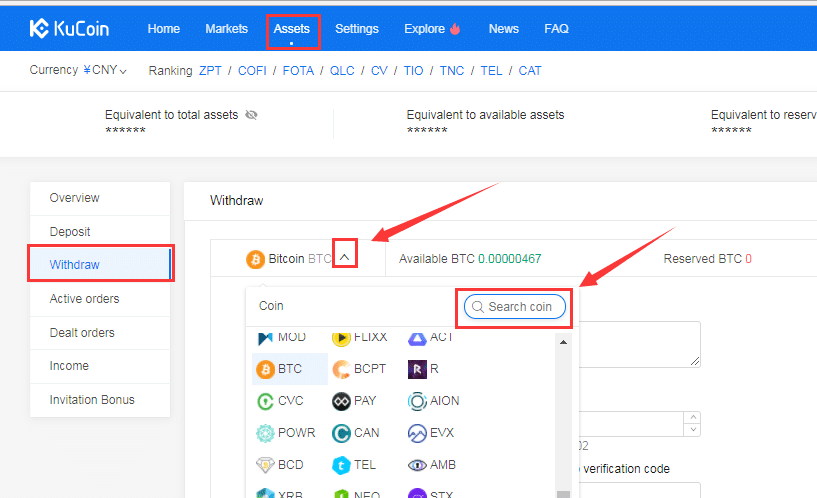Open CV ranking link
Viewport: 817px width, 498px height.
coord(379,71)
